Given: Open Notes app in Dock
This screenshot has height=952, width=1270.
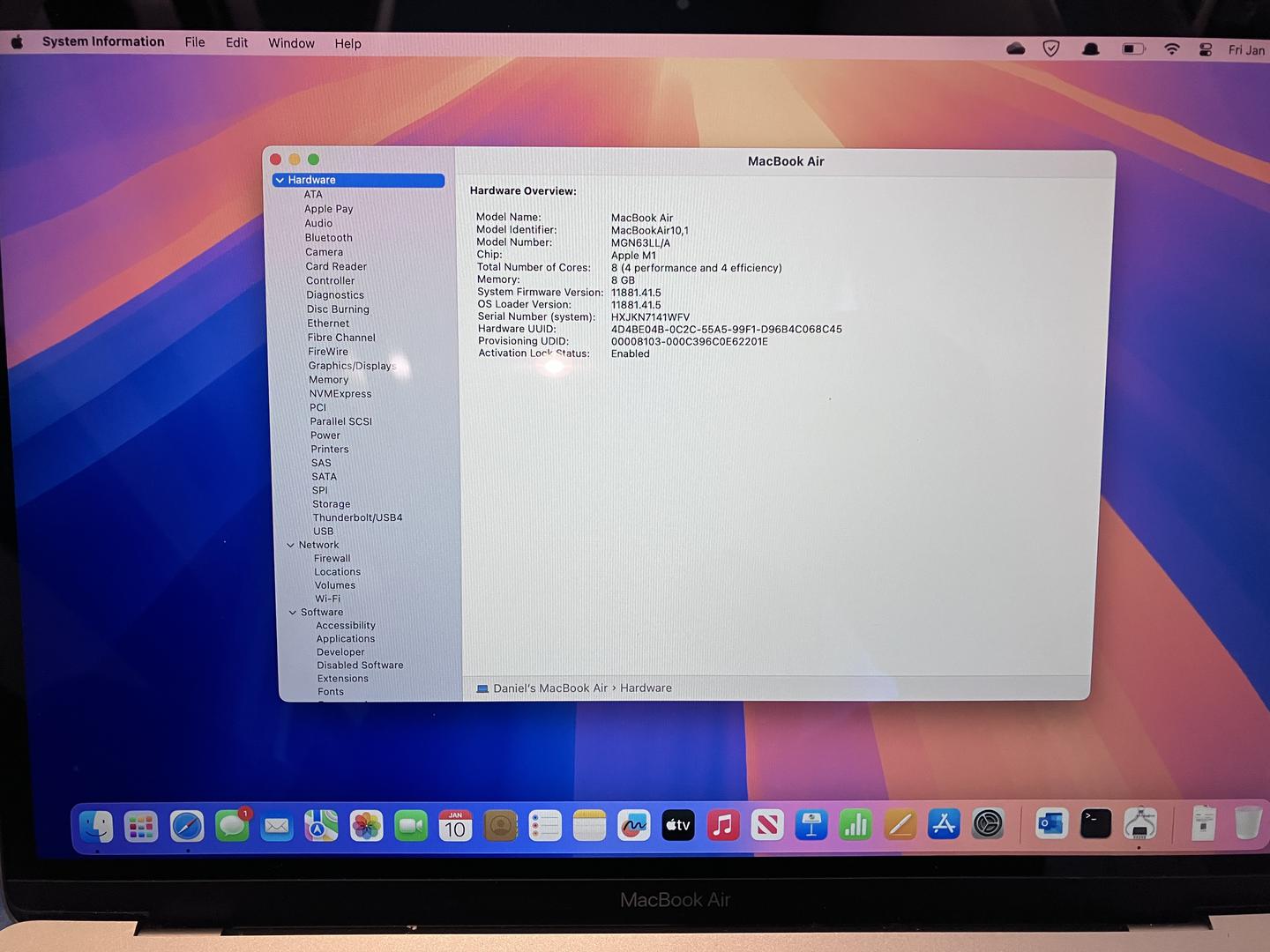Looking at the screenshot, I should [x=589, y=826].
